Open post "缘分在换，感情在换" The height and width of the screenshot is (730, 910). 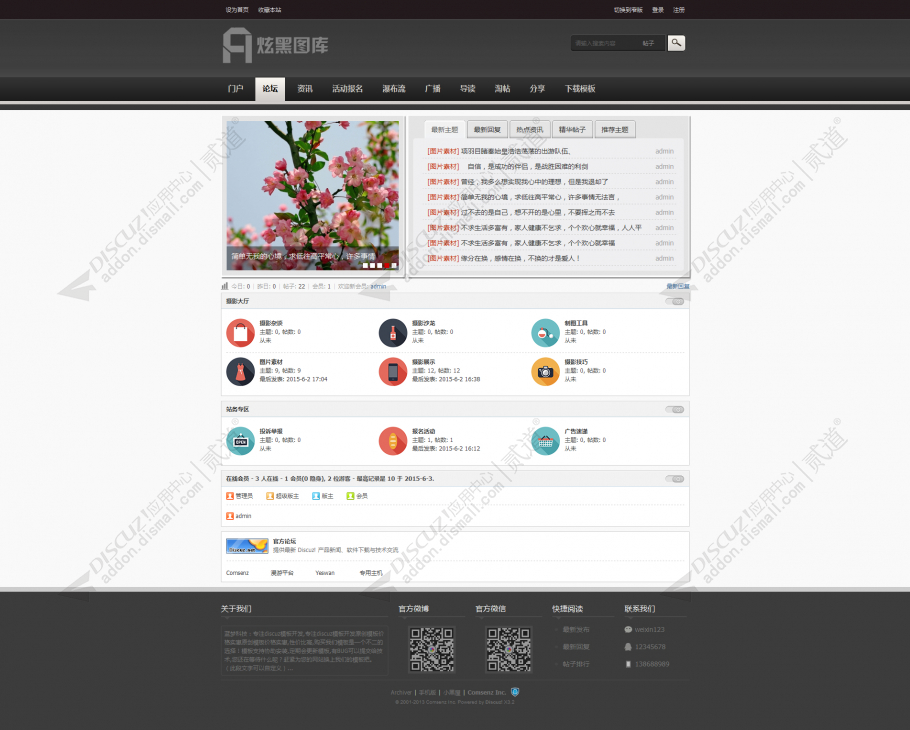coord(520,258)
